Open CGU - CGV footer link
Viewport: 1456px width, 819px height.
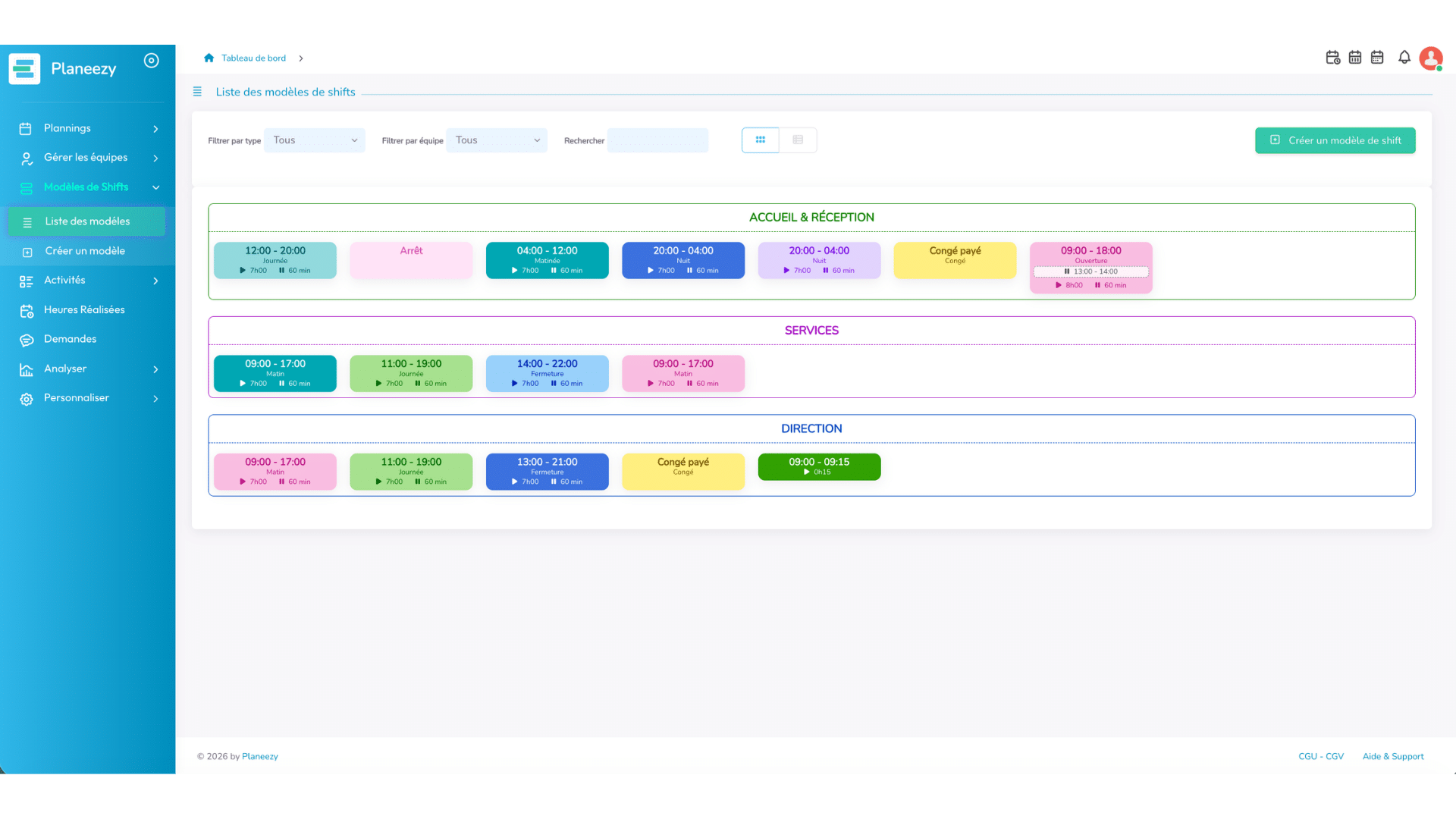pos(1320,756)
